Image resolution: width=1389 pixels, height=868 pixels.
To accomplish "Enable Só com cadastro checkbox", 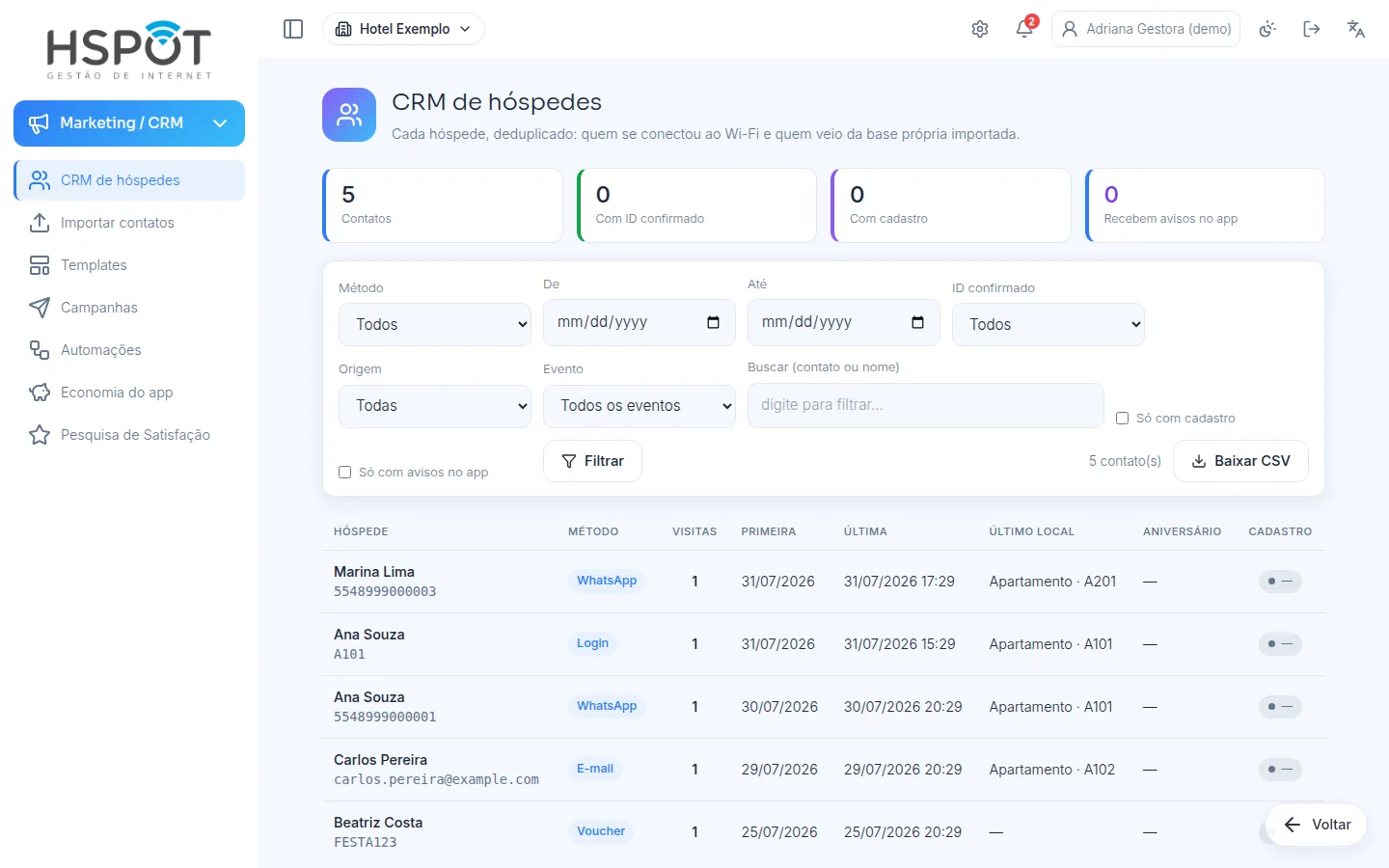I will [x=1122, y=418].
